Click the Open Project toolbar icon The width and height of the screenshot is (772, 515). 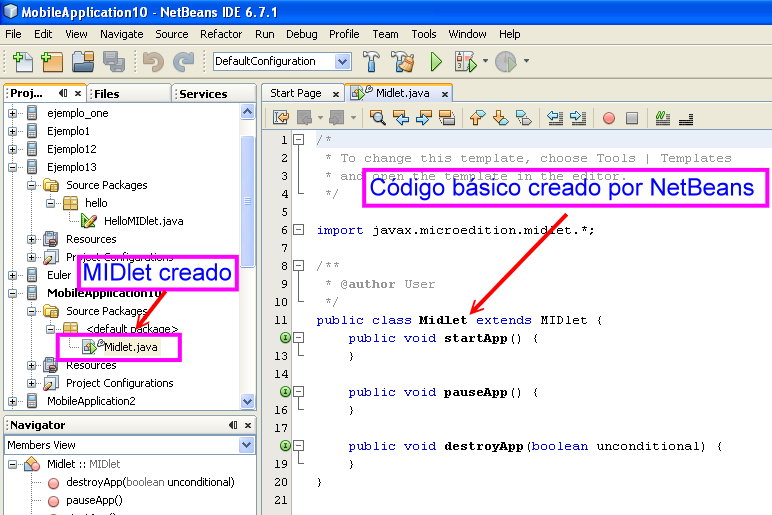coord(83,62)
